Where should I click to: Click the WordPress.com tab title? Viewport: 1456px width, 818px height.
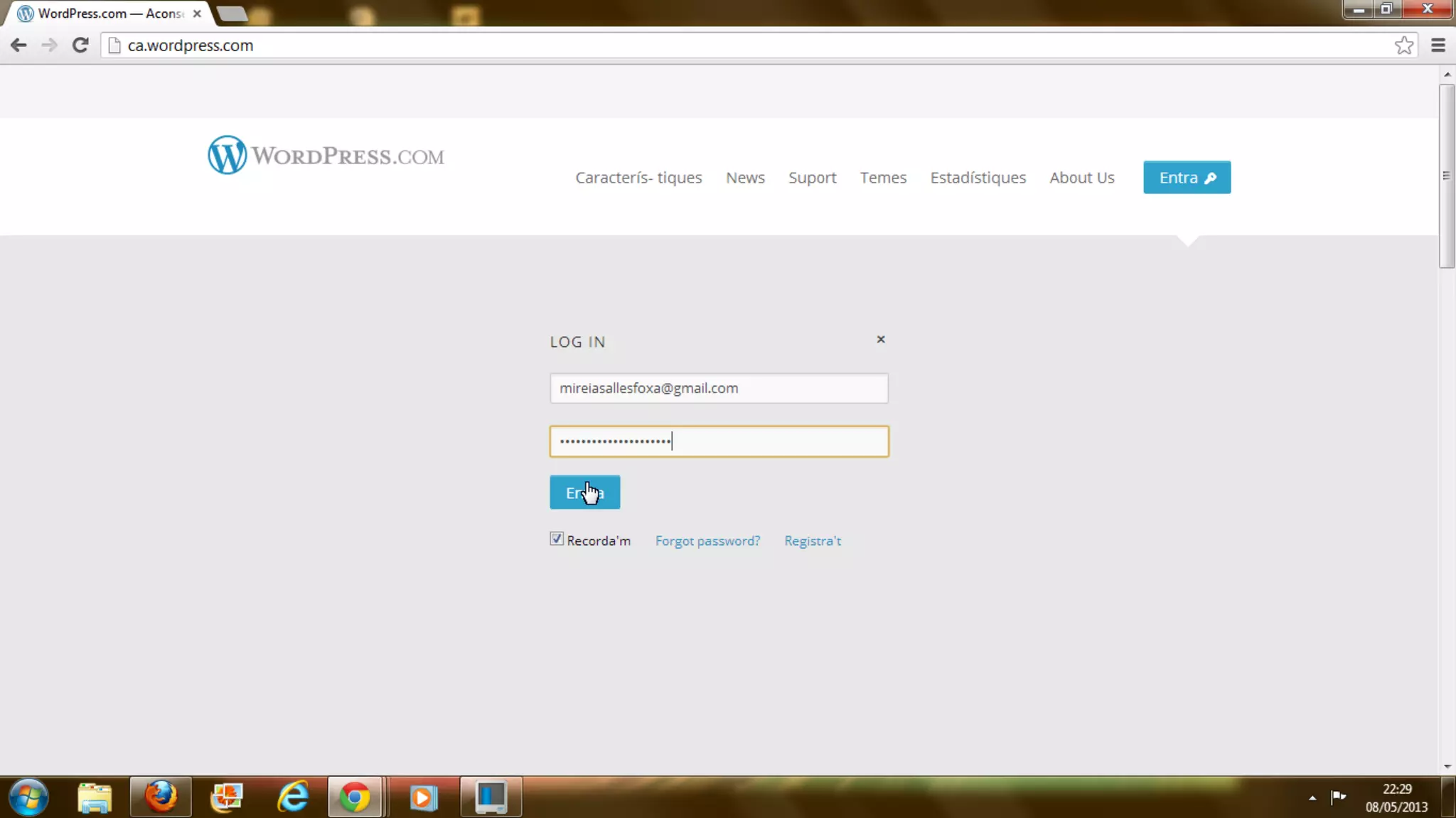(110, 14)
